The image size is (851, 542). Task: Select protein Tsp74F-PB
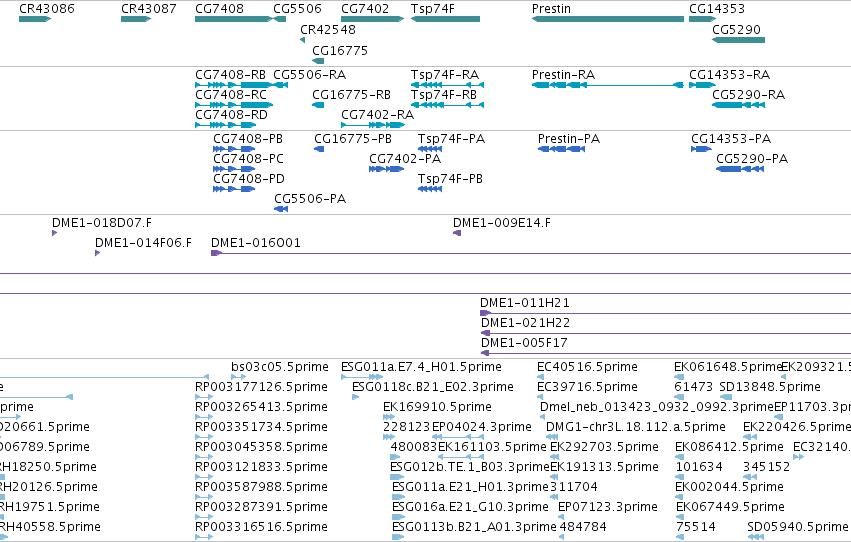point(430,189)
